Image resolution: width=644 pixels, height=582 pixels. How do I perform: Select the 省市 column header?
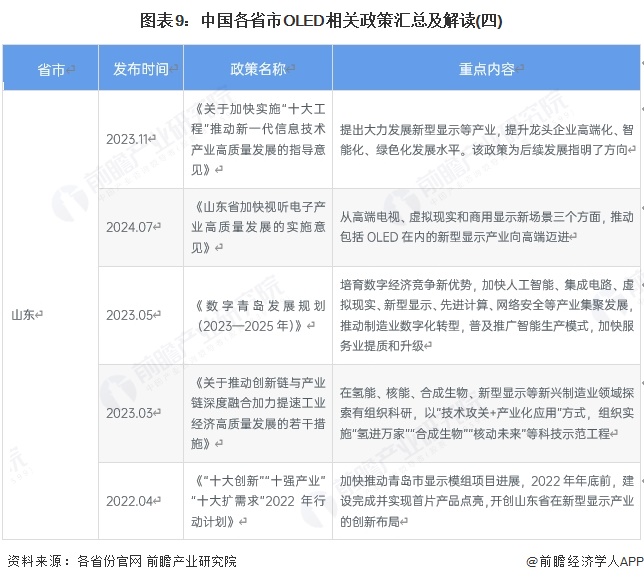pyautogui.click(x=52, y=69)
